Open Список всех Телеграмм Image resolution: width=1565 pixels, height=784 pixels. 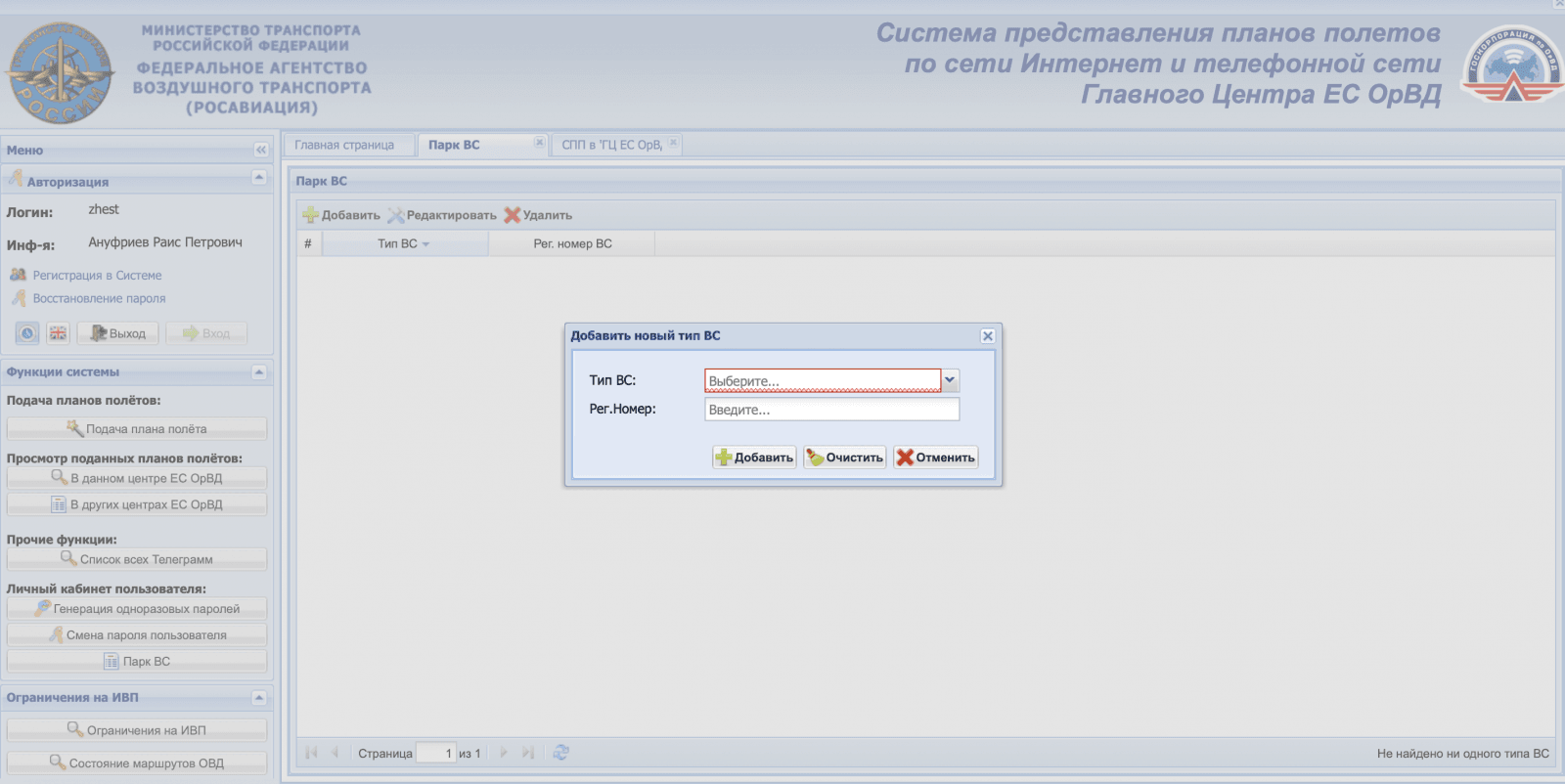coord(137,559)
